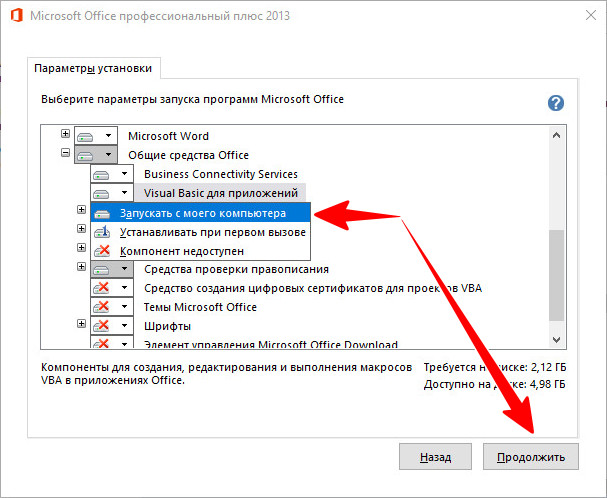Open install dropdown for Visual Basic для приложений
607x498 pixels.
[x=112, y=193]
